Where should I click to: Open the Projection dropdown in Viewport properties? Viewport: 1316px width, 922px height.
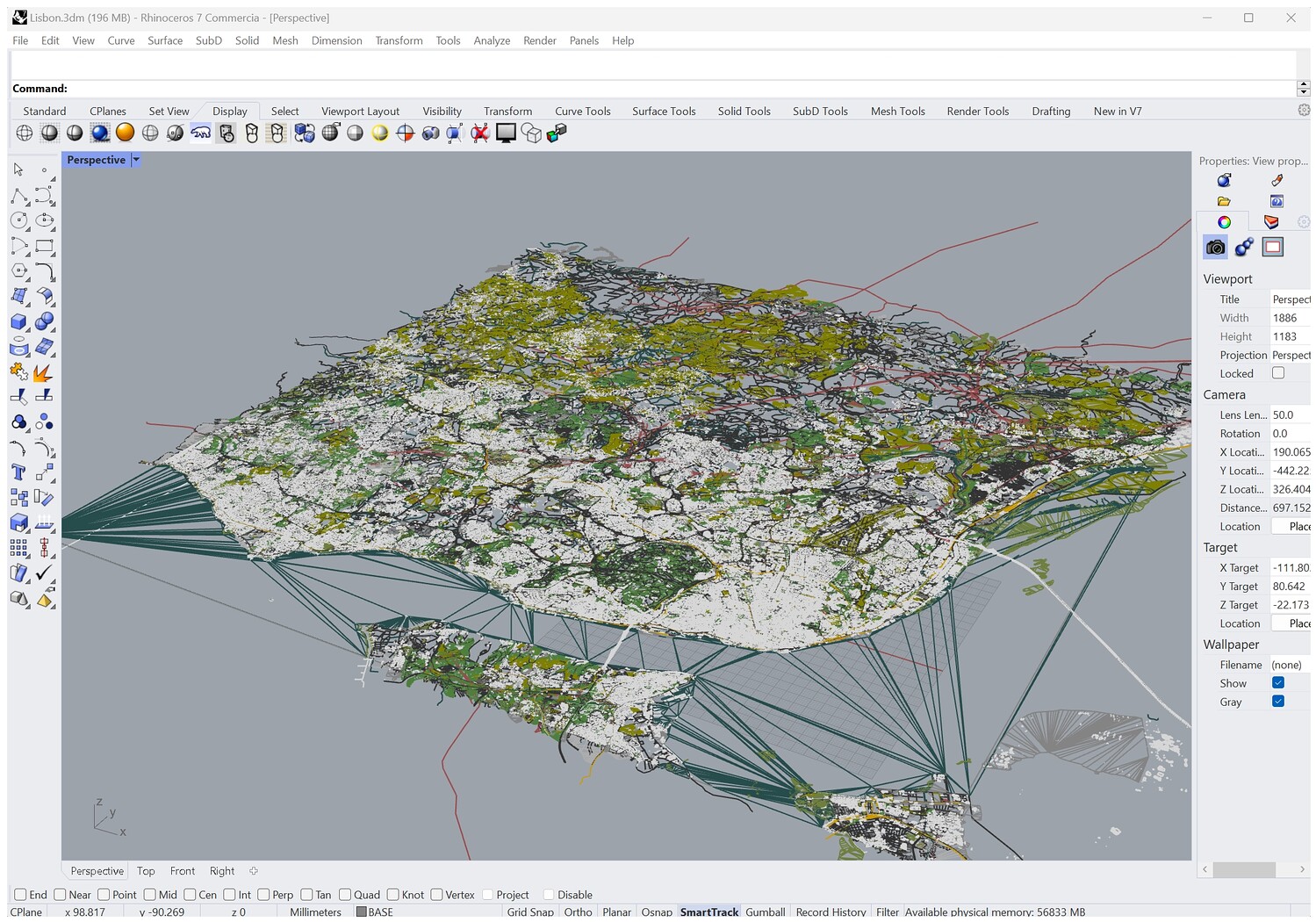(1290, 355)
